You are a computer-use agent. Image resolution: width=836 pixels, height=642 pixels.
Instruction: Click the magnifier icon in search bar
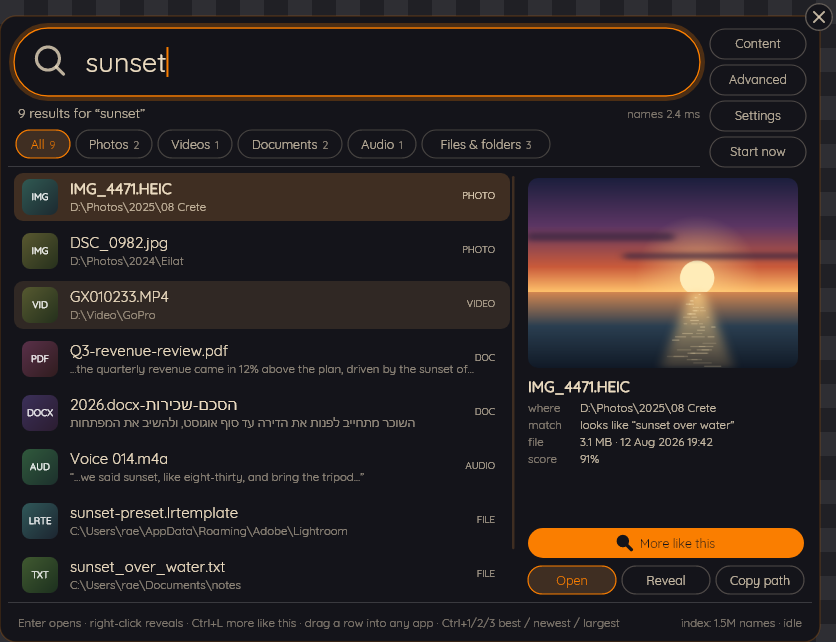click(x=50, y=61)
